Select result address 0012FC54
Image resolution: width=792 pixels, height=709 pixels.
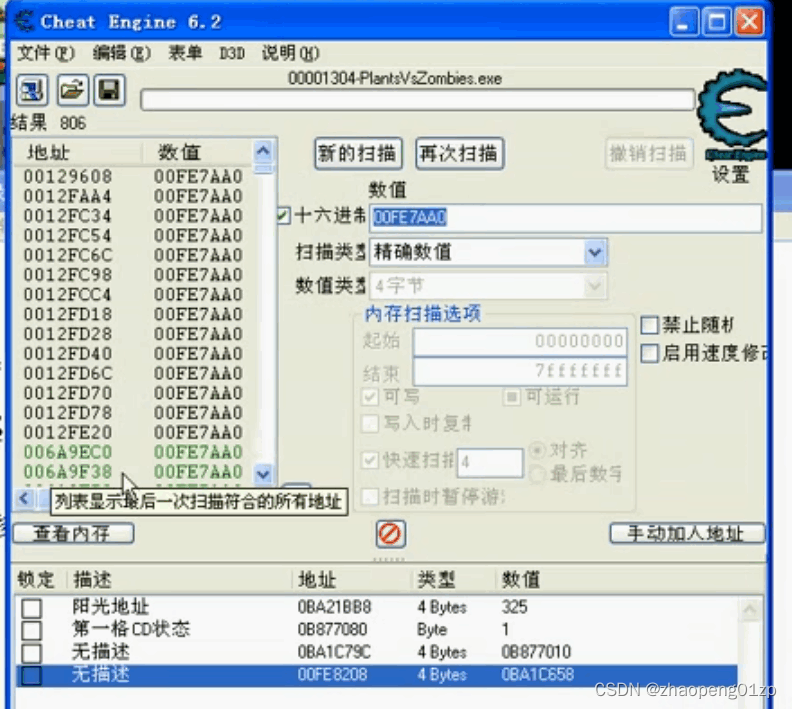point(68,236)
